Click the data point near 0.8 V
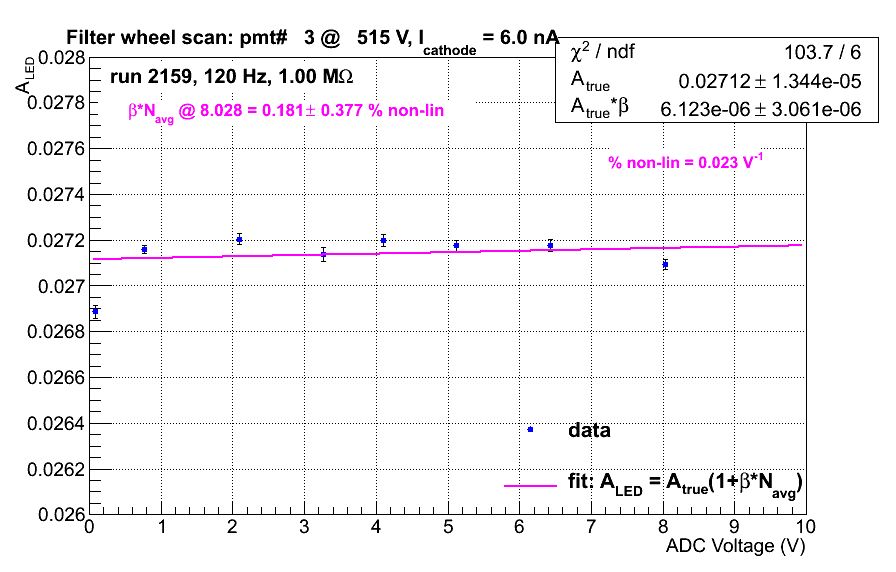The height and width of the screenshot is (572, 896). point(145,250)
